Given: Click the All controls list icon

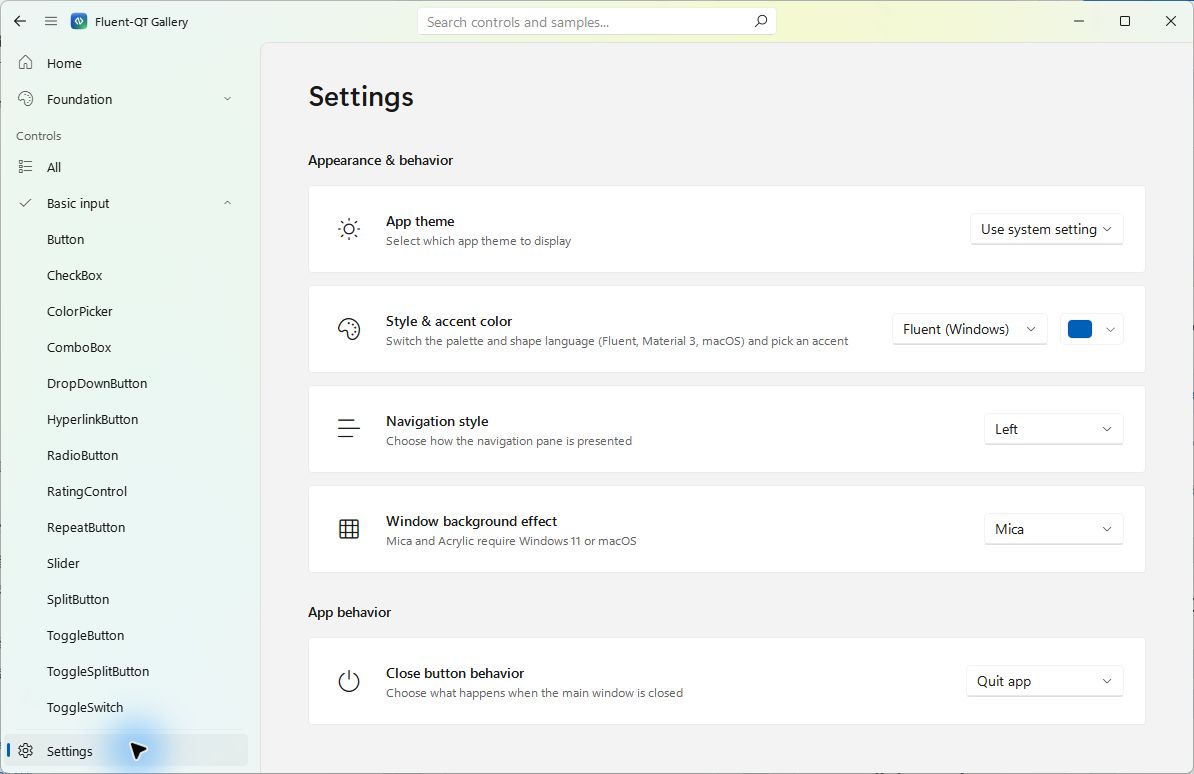Looking at the screenshot, I should [26, 167].
